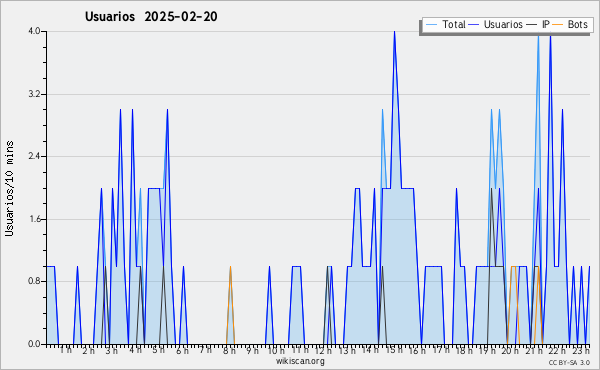Click the y-axis value 1.6

coord(34,219)
